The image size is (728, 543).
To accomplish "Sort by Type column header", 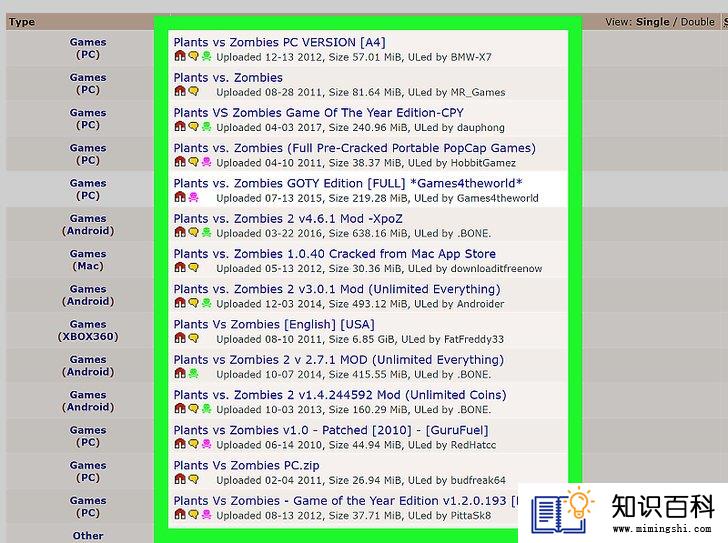I will (22, 22).
